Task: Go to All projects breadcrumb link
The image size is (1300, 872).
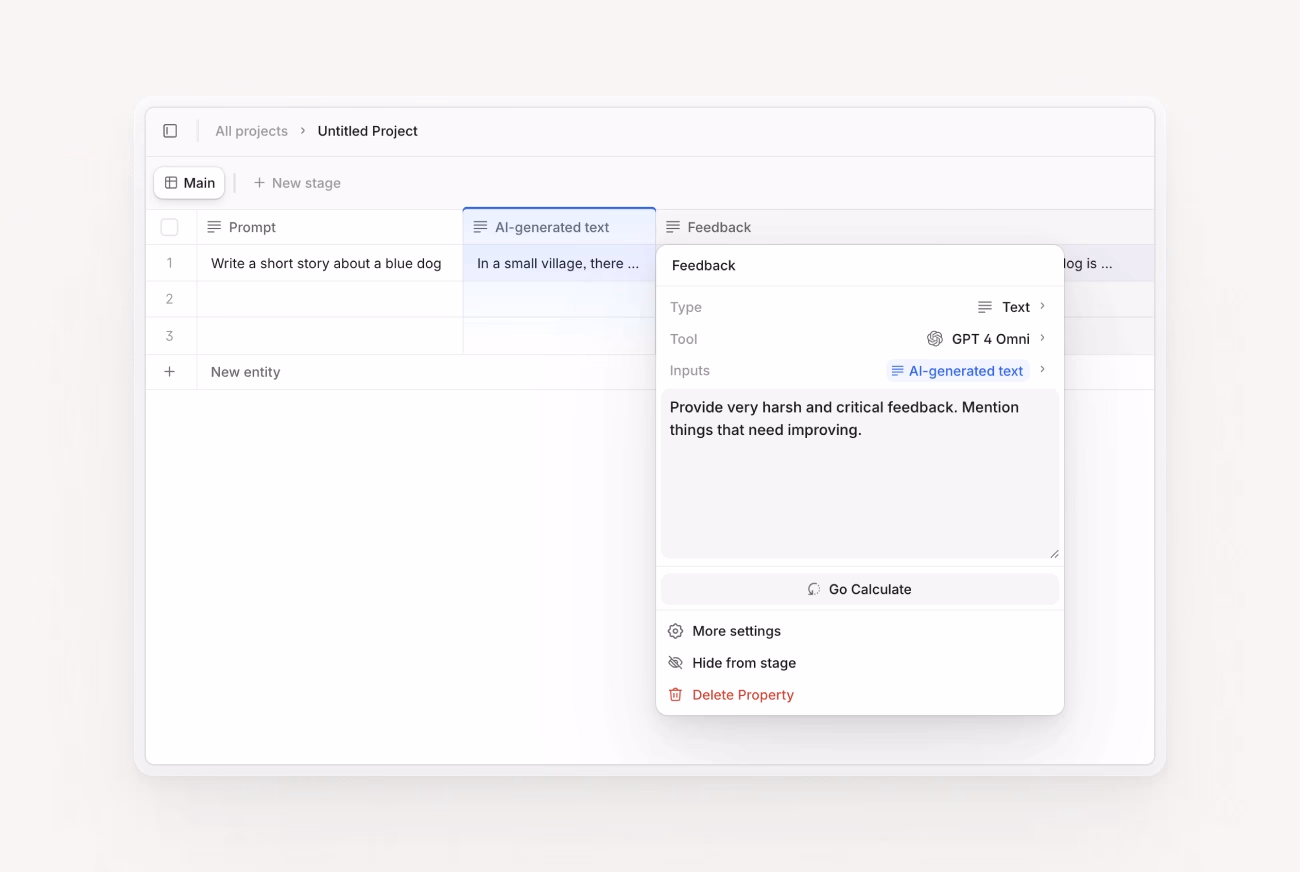Action: point(251,131)
